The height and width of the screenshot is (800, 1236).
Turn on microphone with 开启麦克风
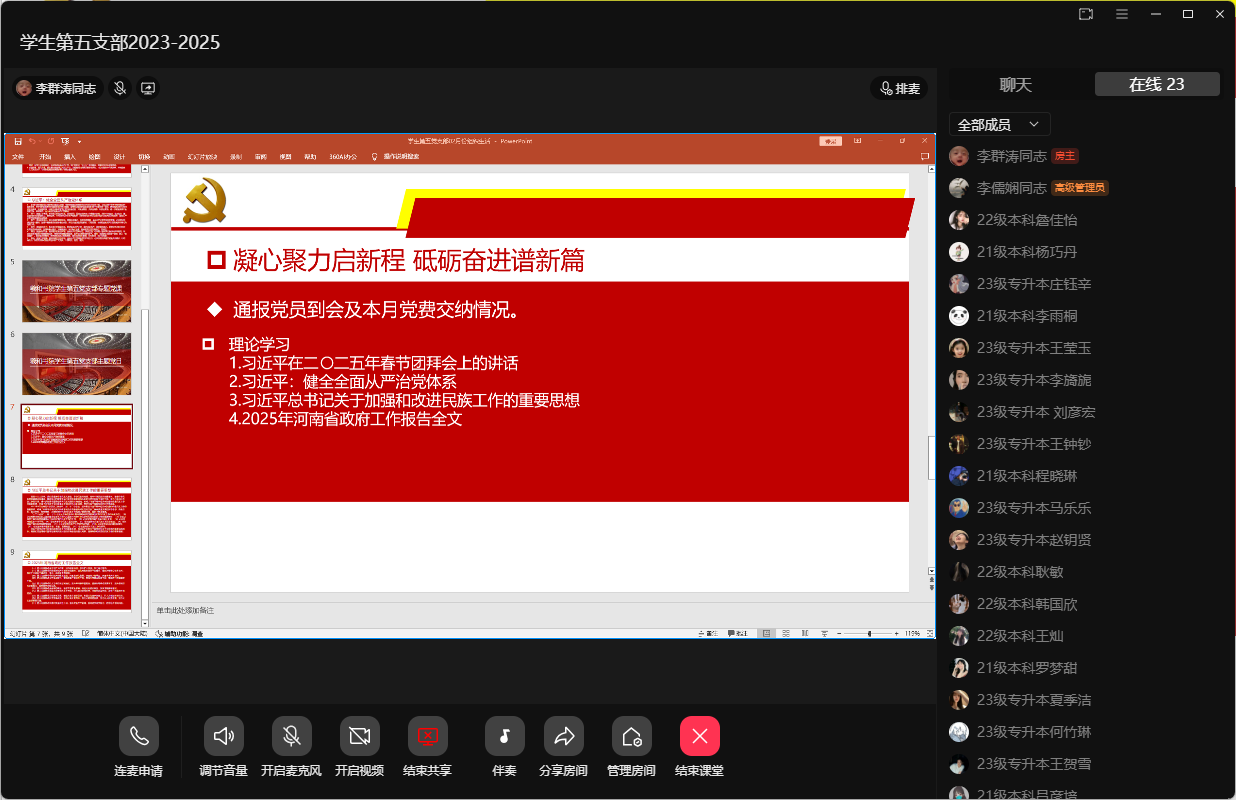pyautogui.click(x=291, y=737)
